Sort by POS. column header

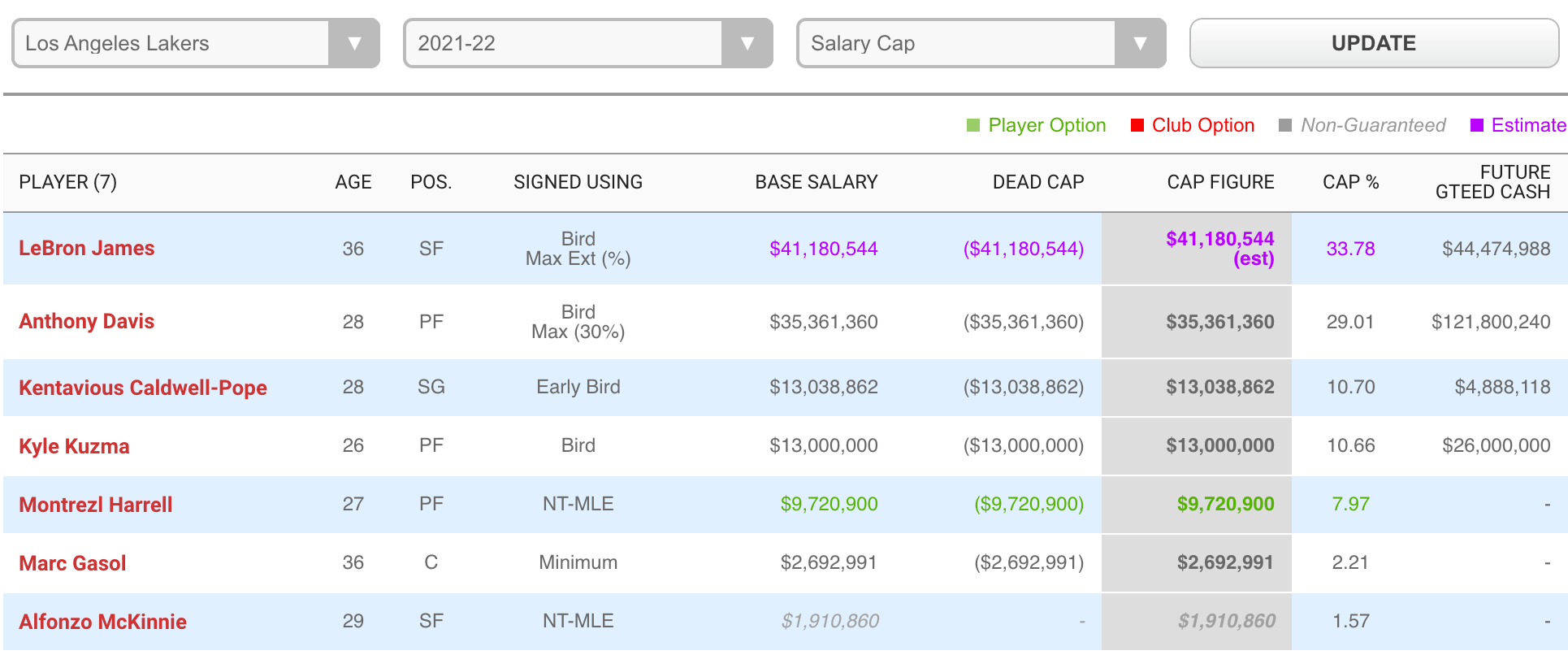[431, 182]
